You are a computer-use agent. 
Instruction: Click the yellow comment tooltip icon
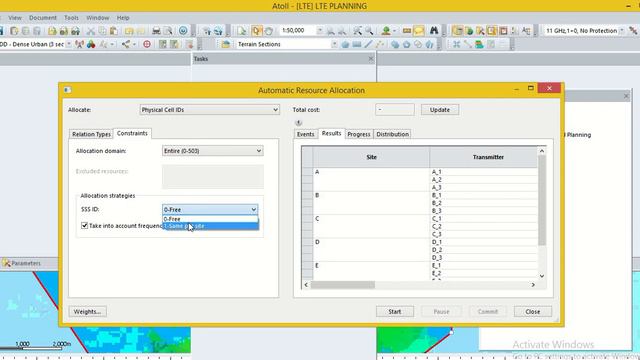[x=419, y=31]
